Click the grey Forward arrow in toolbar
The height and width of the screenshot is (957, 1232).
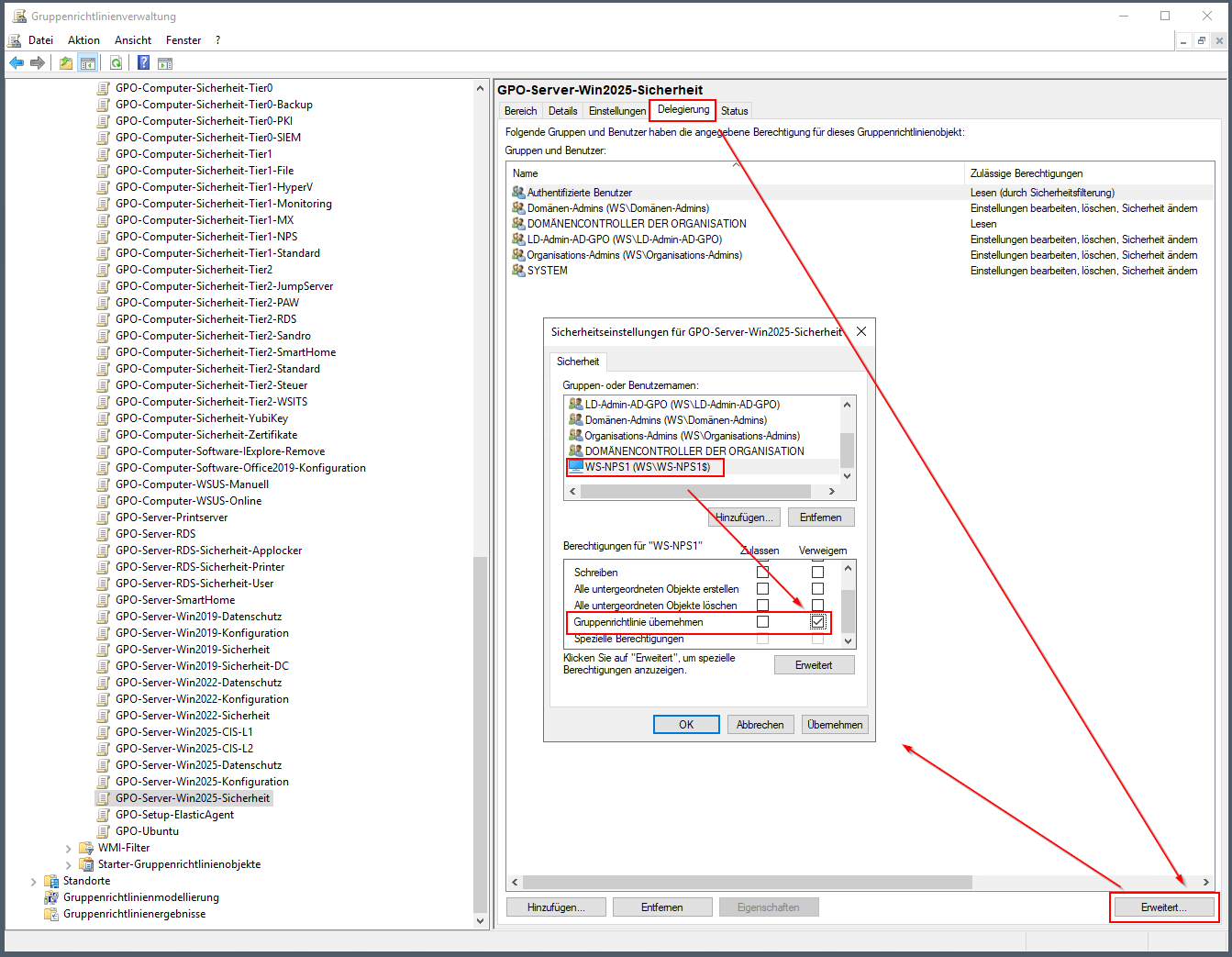38,62
